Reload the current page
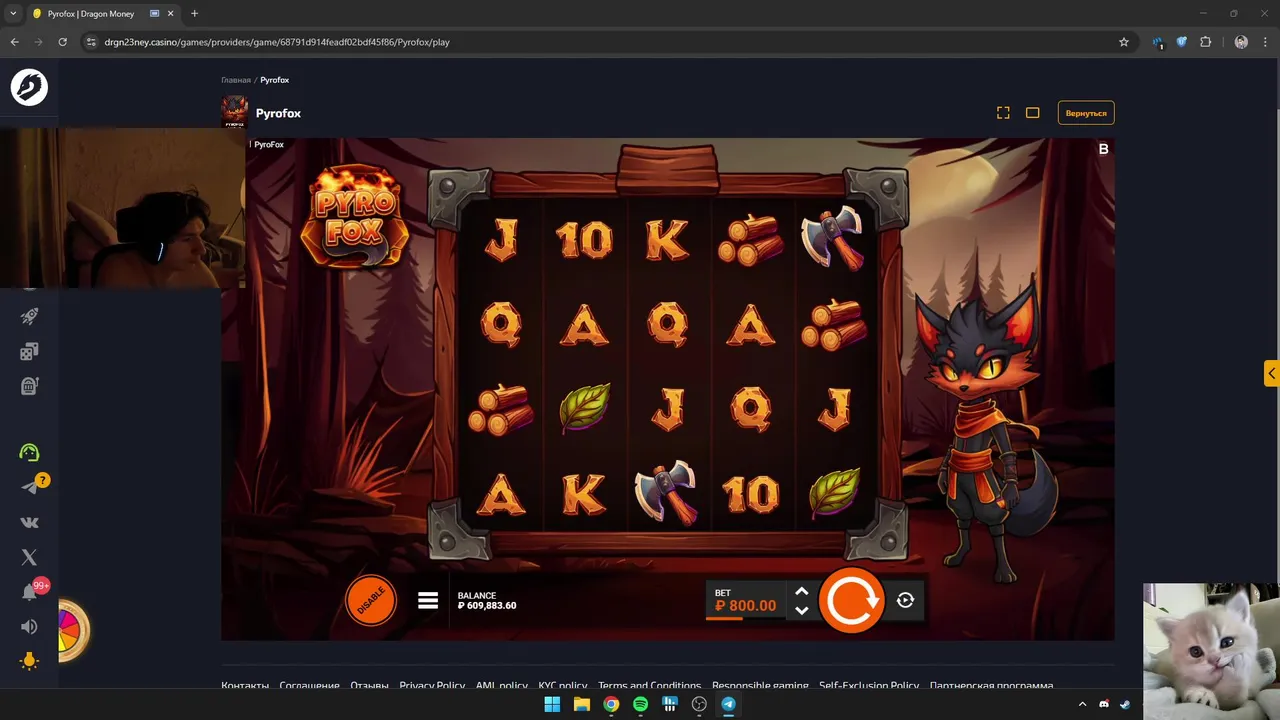The width and height of the screenshot is (1280, 720). pyautogui.click(x=62, y=42)
